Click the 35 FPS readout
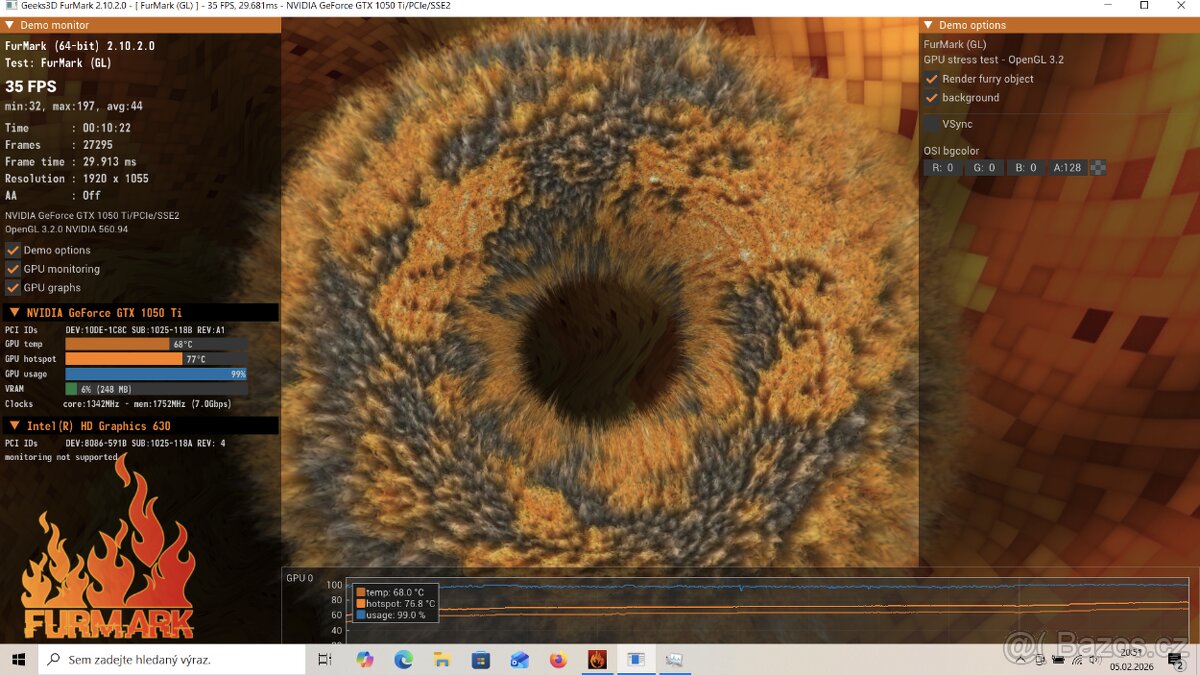 click(x=31, y=87)
